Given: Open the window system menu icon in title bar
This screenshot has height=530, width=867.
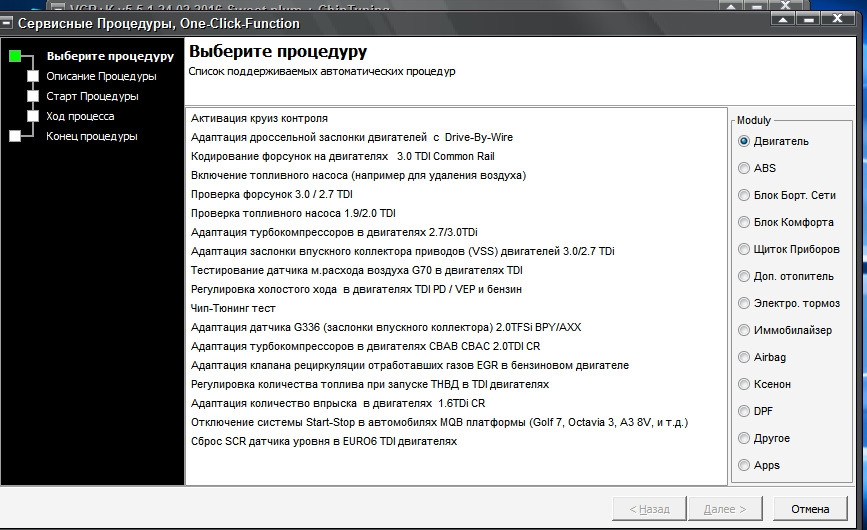Looking at the screenshot, I should 7,23.
